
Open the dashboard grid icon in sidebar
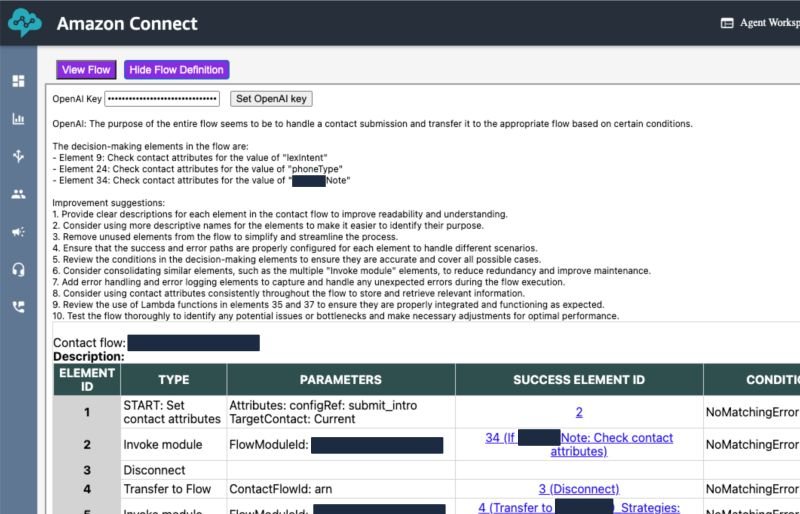point(18,81)
